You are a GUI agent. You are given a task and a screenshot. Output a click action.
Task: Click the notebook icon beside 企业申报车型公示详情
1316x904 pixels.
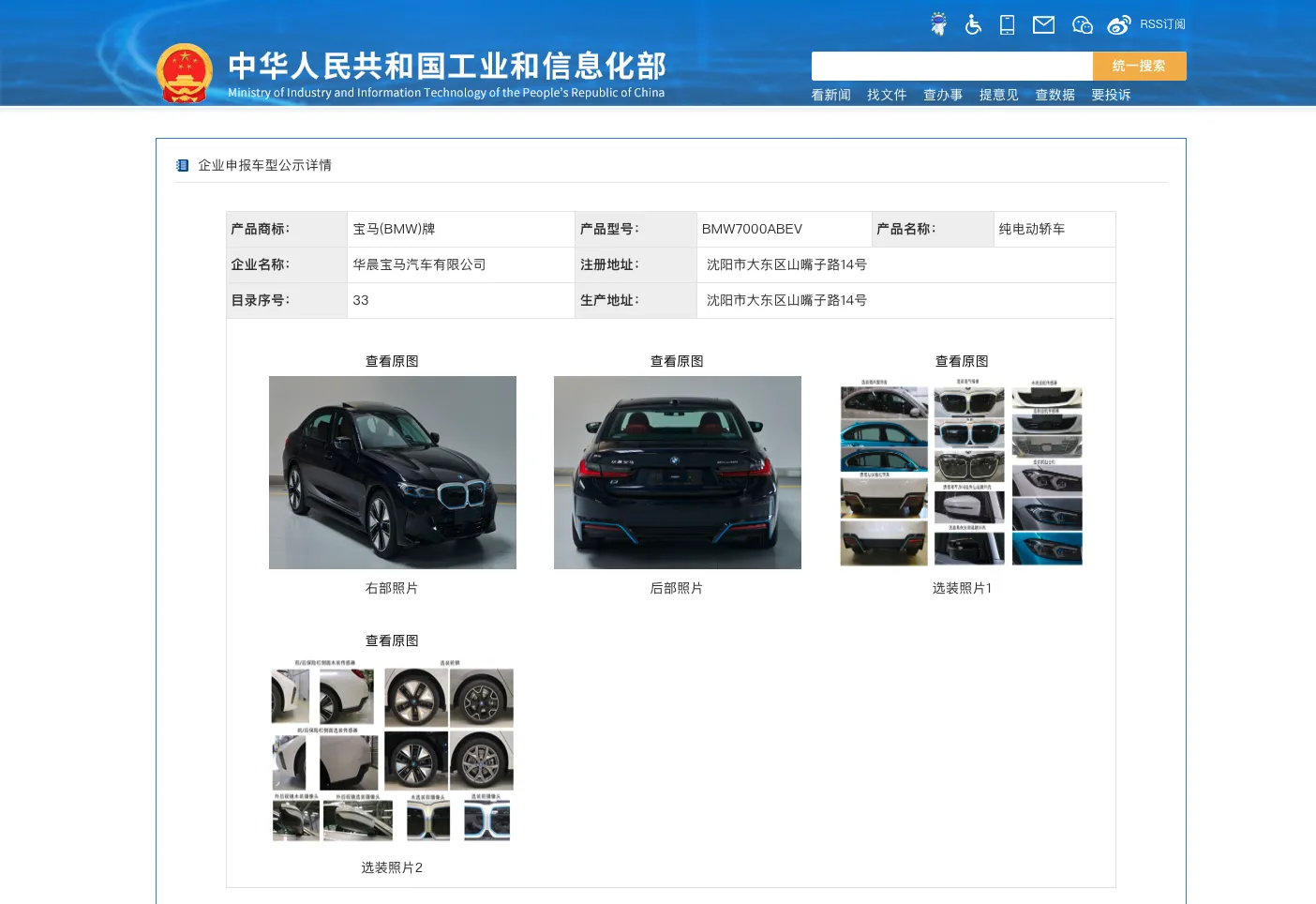[x=183, y=165]
